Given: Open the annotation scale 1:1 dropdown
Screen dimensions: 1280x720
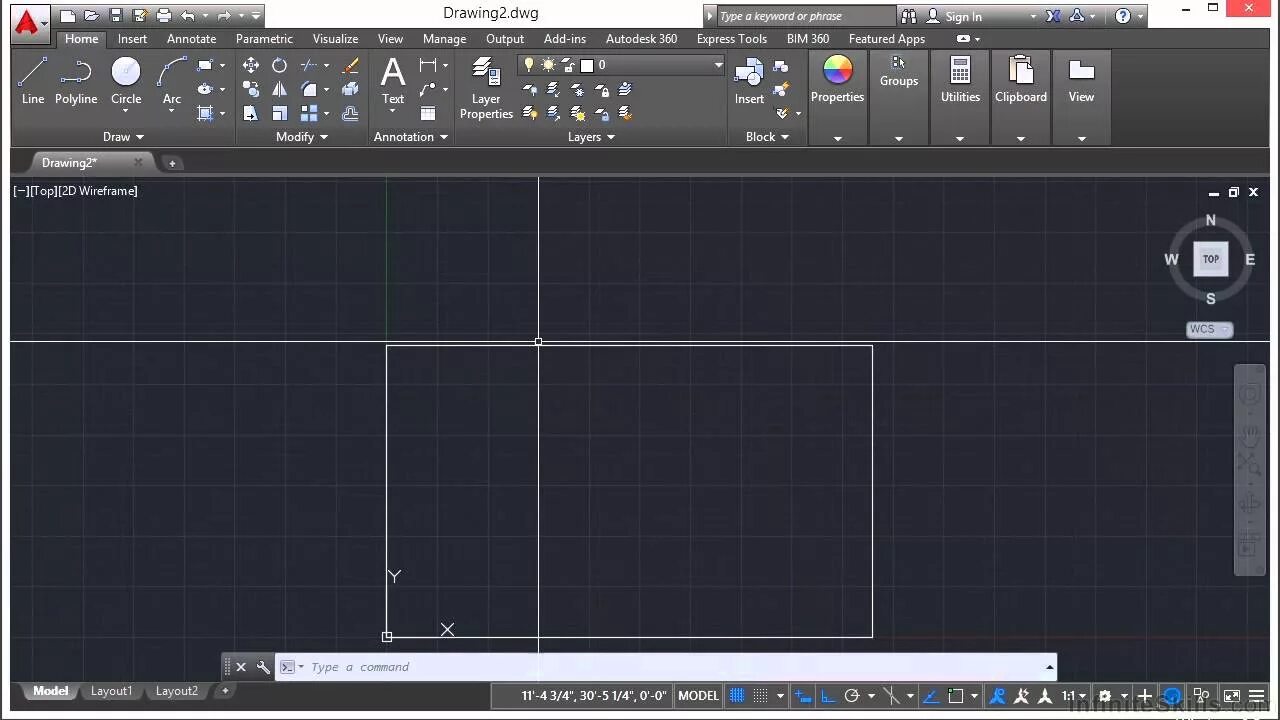Looking at the screenshot, I should (1074, 696).
